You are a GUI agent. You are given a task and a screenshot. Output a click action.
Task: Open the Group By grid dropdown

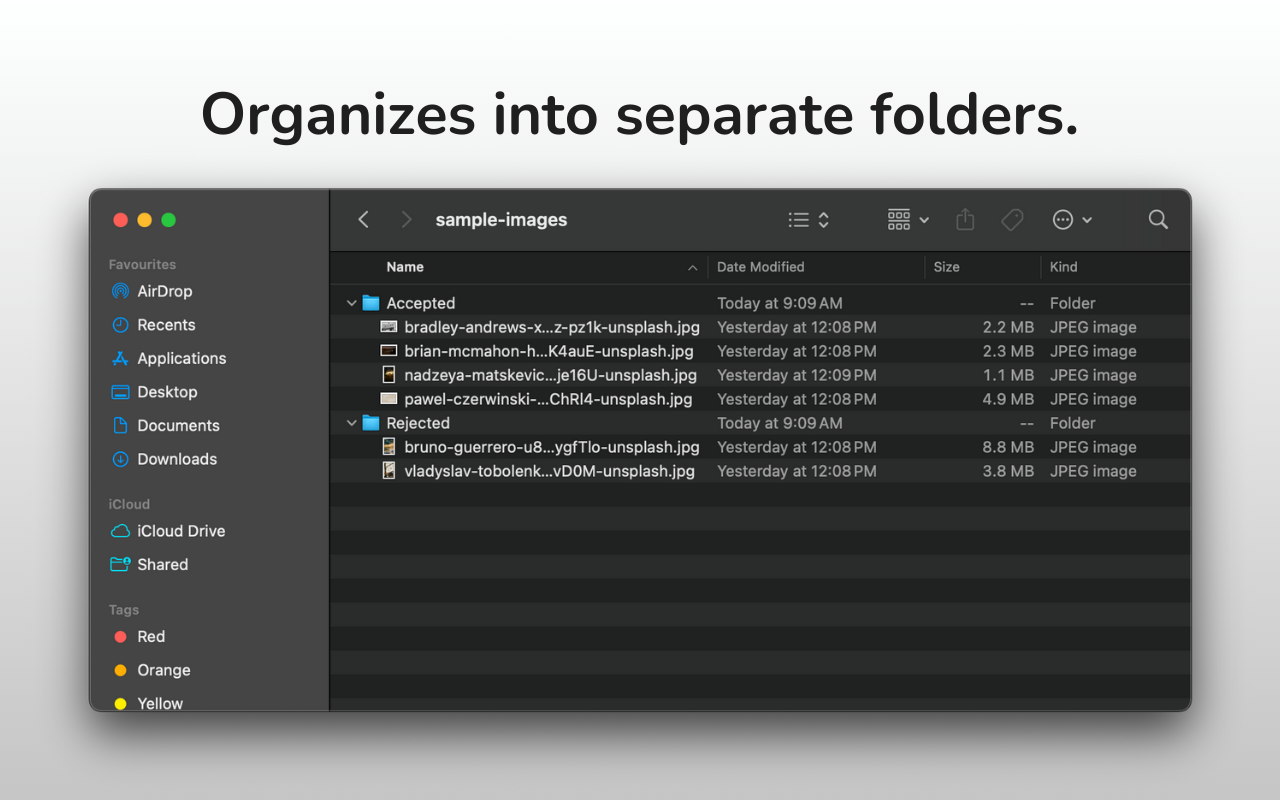[x=908, y=219]
